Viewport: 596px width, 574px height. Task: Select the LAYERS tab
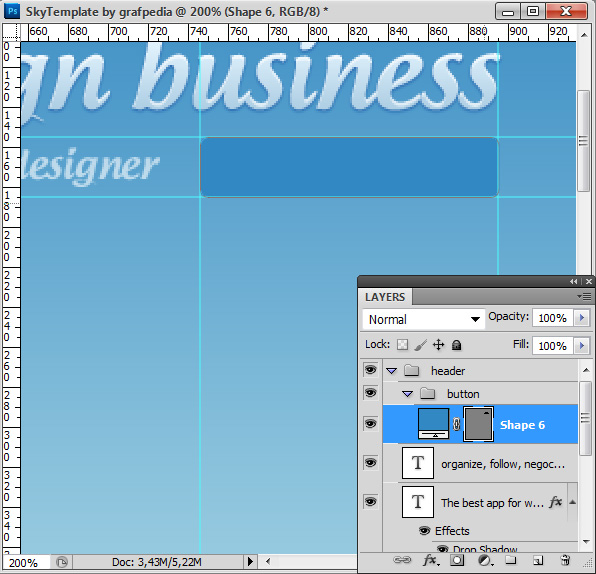[x=385, y=297]
